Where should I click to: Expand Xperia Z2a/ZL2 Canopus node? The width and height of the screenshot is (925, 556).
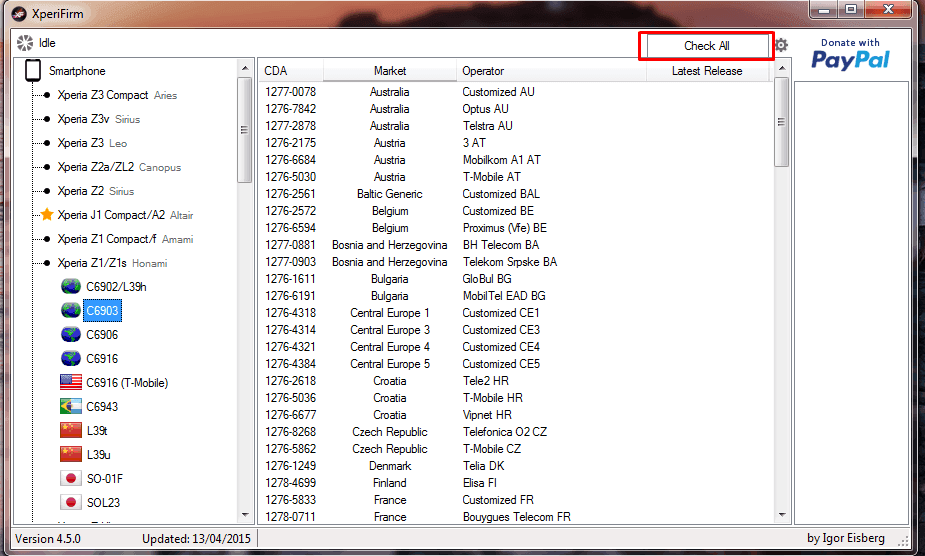point(47,167)
